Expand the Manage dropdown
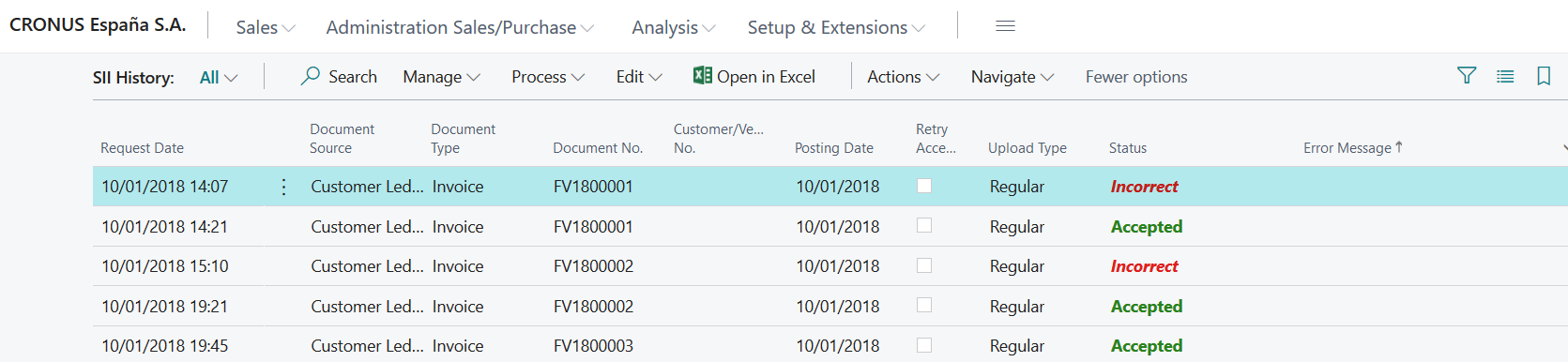 coord(441,77)
